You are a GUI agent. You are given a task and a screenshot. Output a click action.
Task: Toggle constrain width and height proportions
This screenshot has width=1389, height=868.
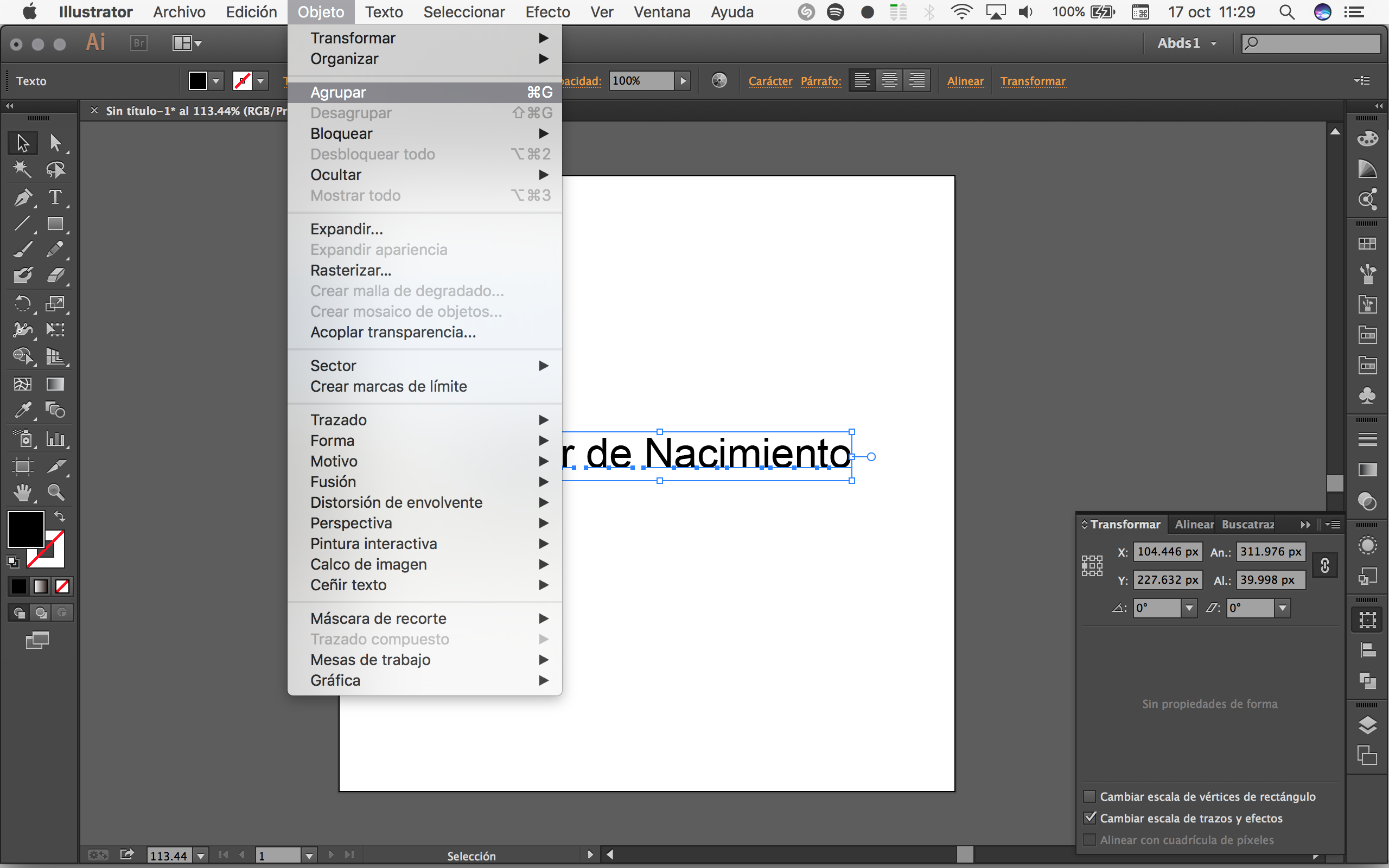(x=1325, y=565)
